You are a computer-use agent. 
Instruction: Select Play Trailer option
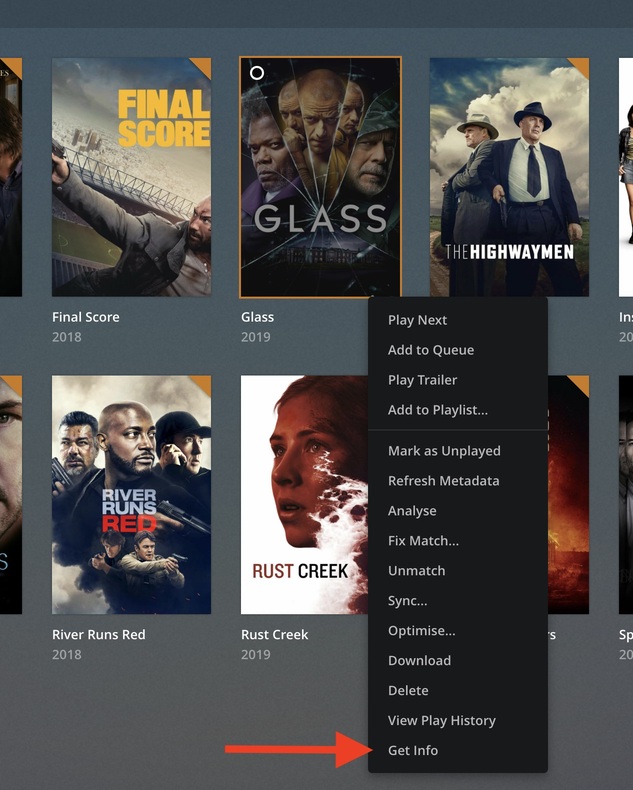click(422, 380)
